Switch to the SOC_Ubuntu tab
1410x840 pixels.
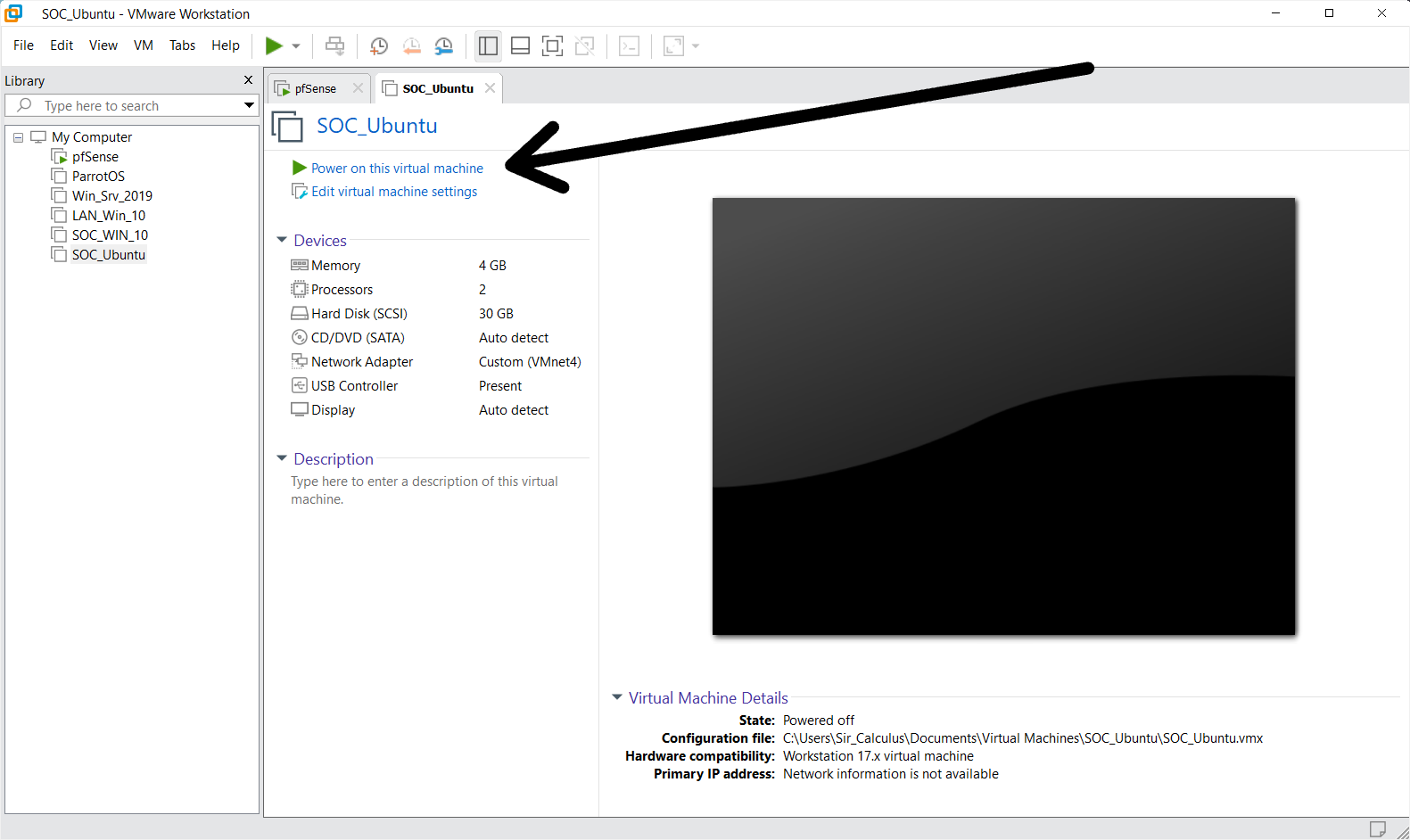point(438,88)
